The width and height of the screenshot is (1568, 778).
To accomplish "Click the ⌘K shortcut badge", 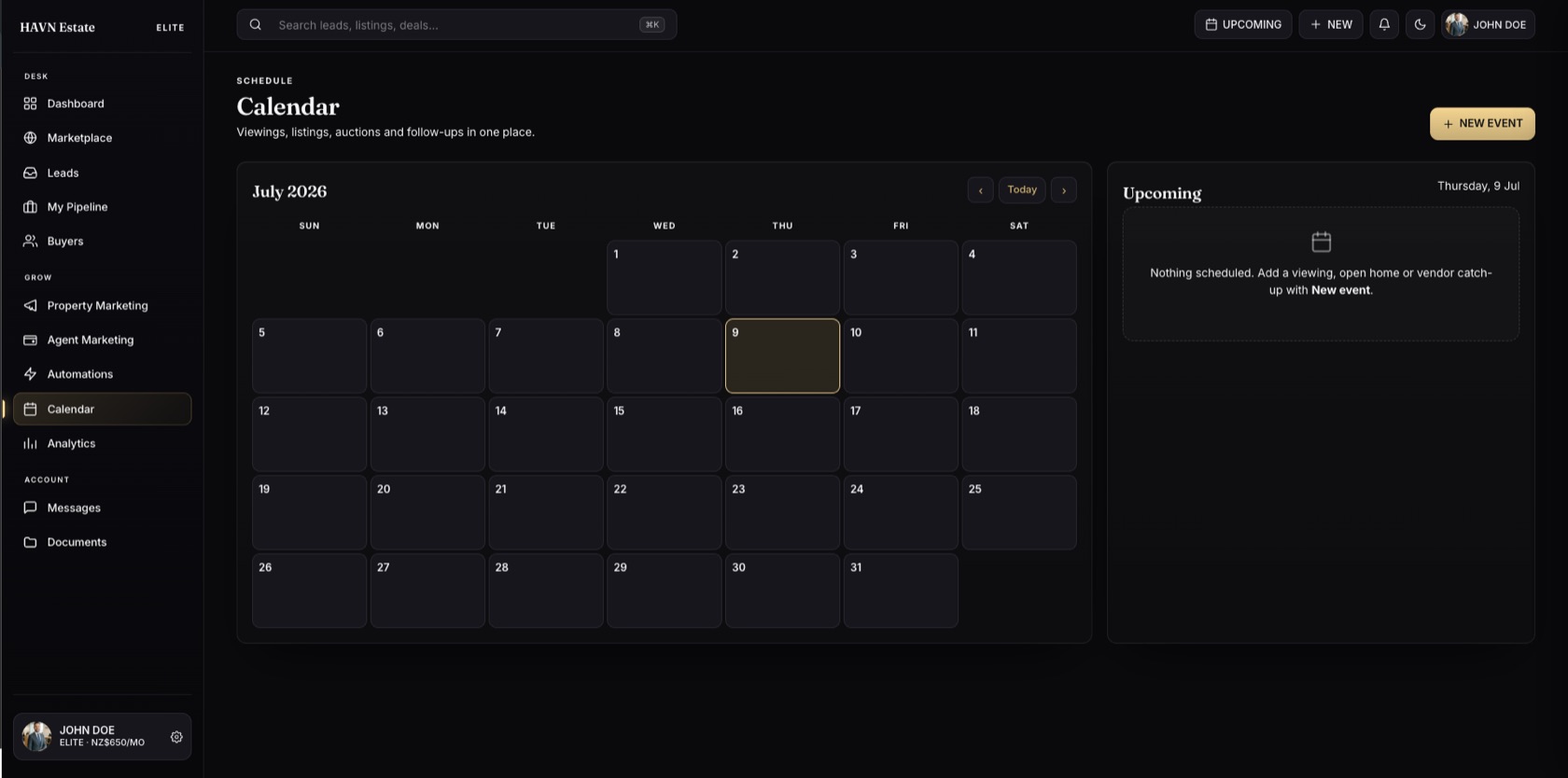I will 651,25.
